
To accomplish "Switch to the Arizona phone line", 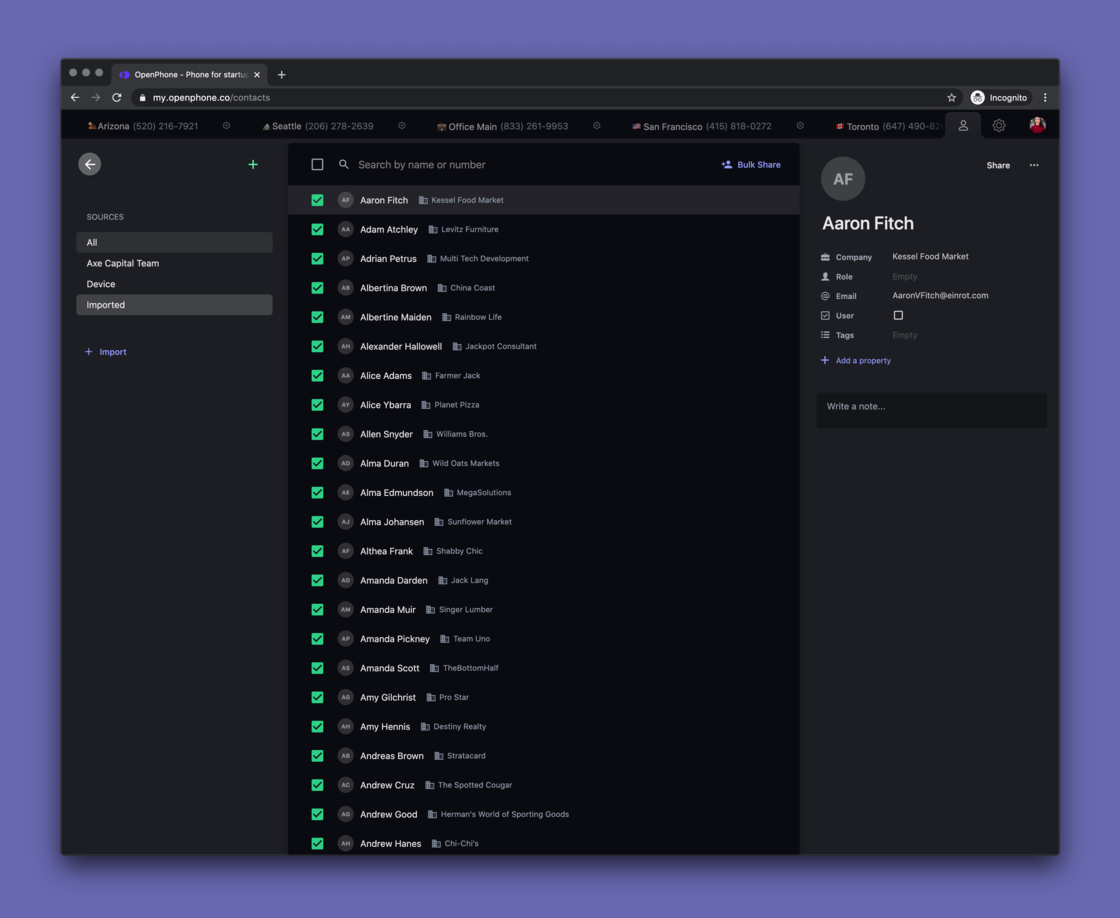I will [143, 126].
